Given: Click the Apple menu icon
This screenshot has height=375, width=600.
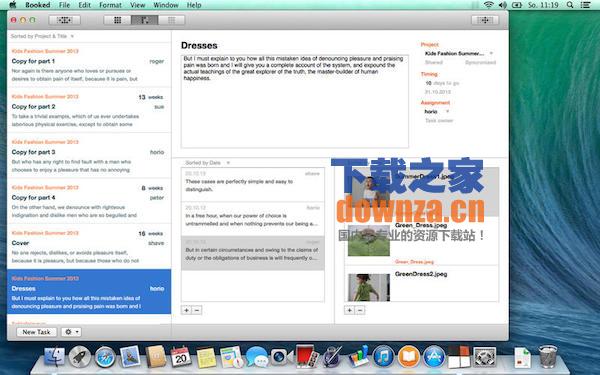Looking at the screenshot, I should [x=13, y=5].
